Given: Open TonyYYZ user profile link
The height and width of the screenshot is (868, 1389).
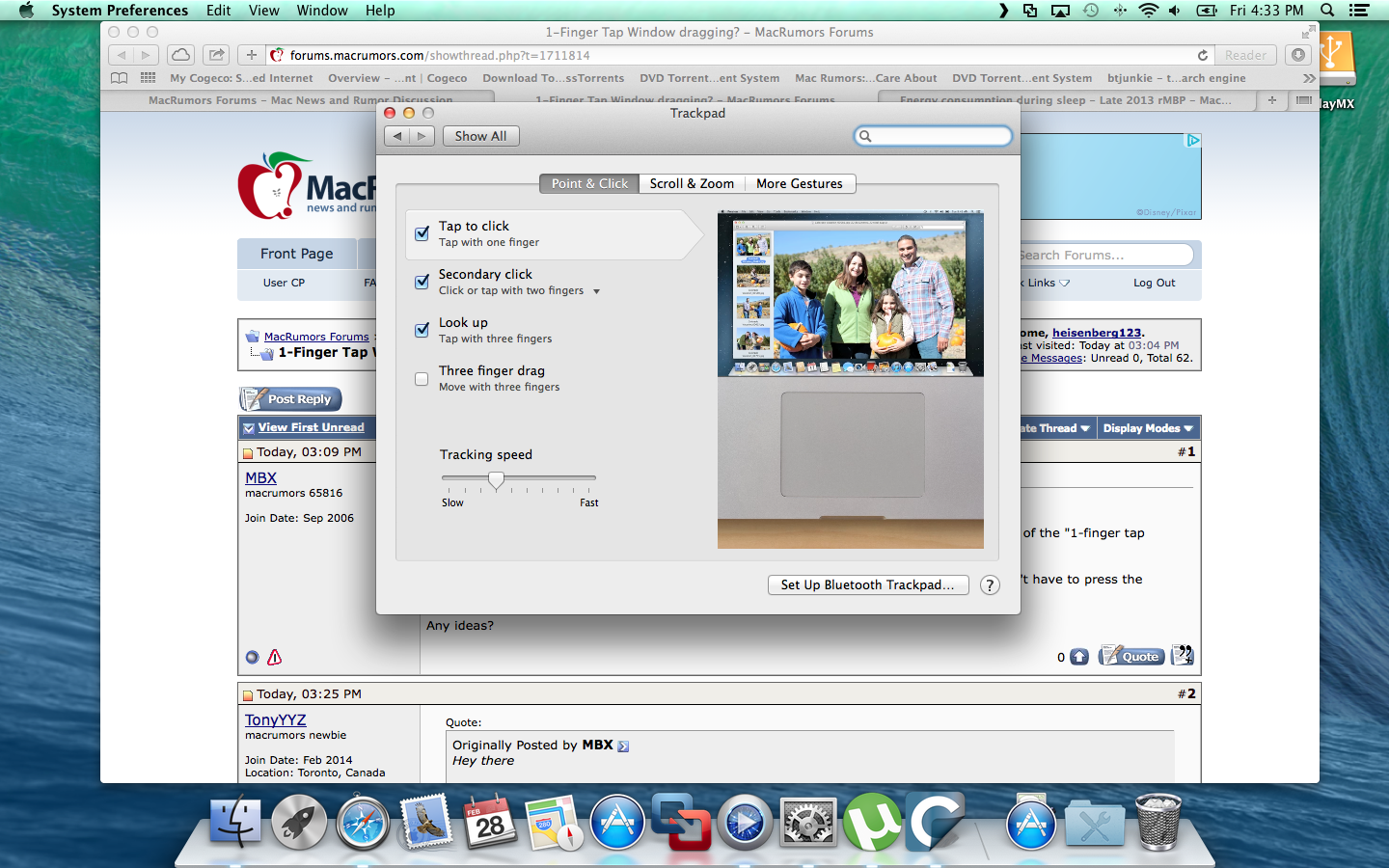Looking at the screenshot, I should click(275, 719).
